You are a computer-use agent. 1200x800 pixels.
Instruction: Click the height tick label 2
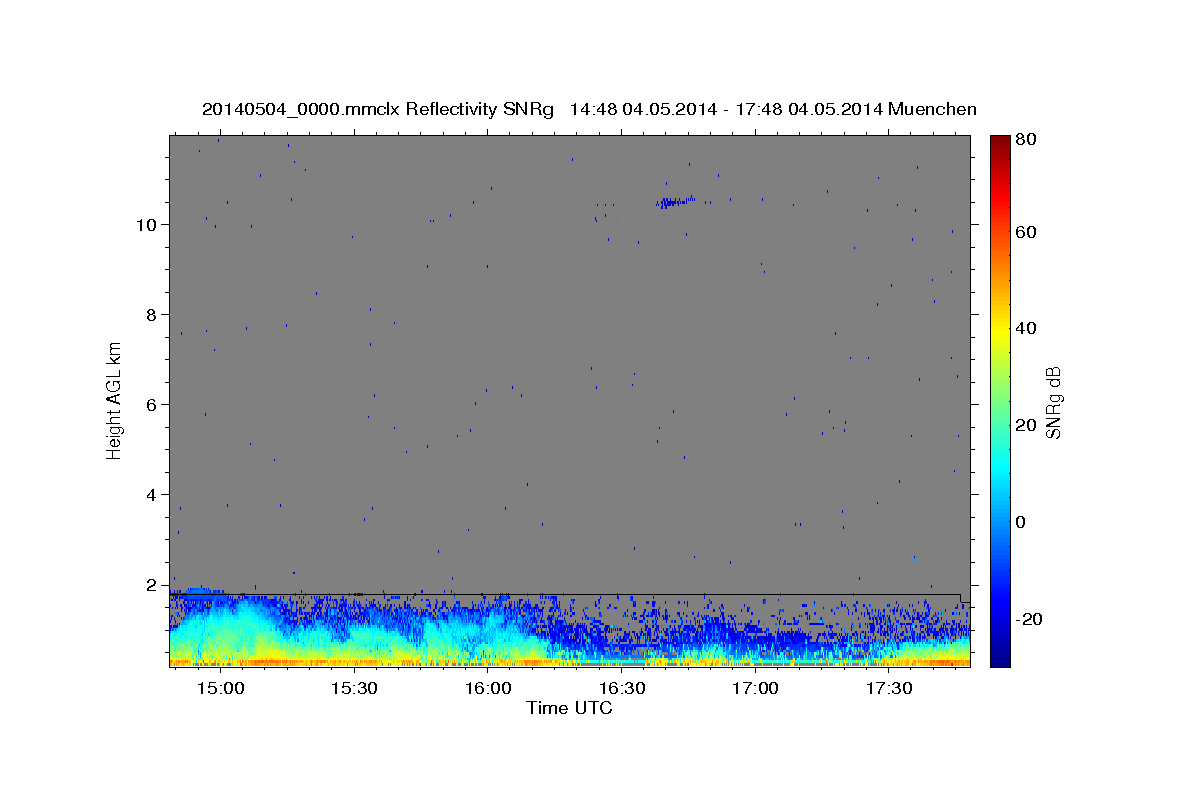pos(152,584)
